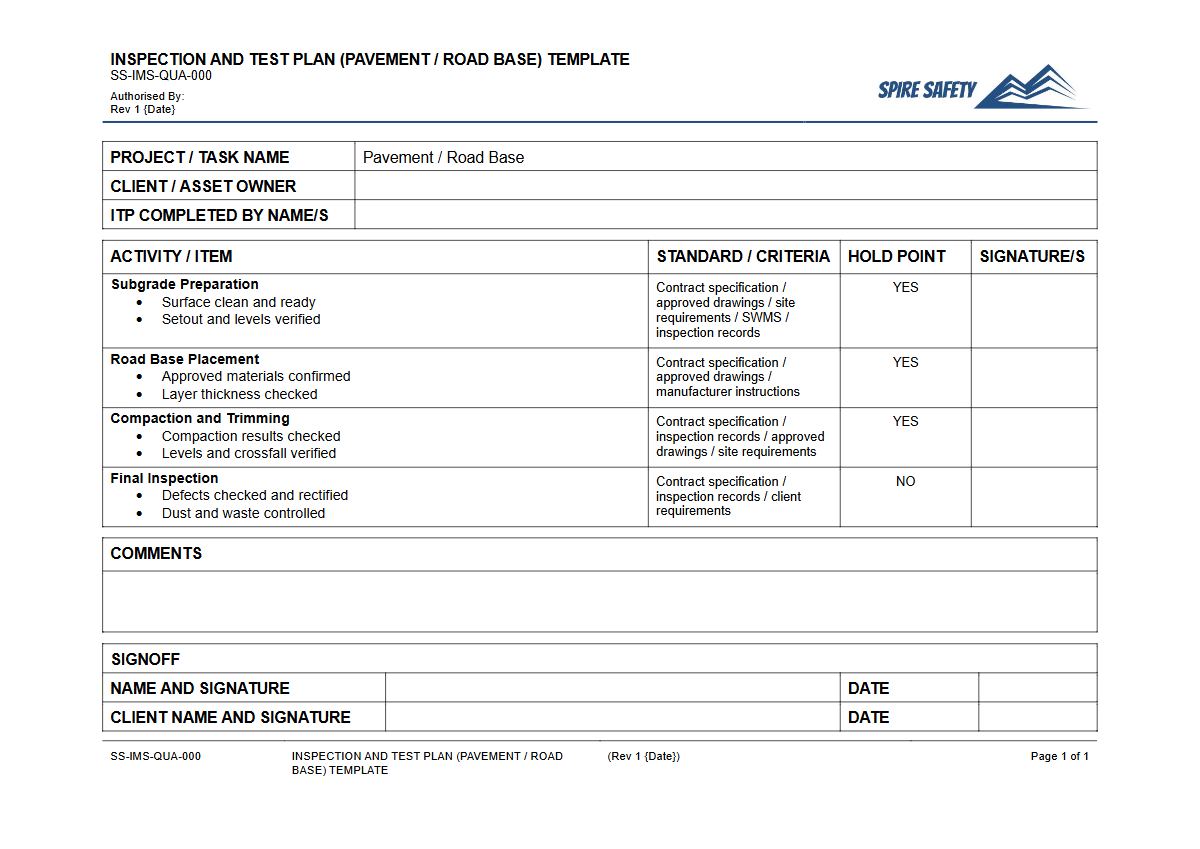Click the DATE label in the Name and Signature row
The image size is (1200, 849).
click(868, 688)
